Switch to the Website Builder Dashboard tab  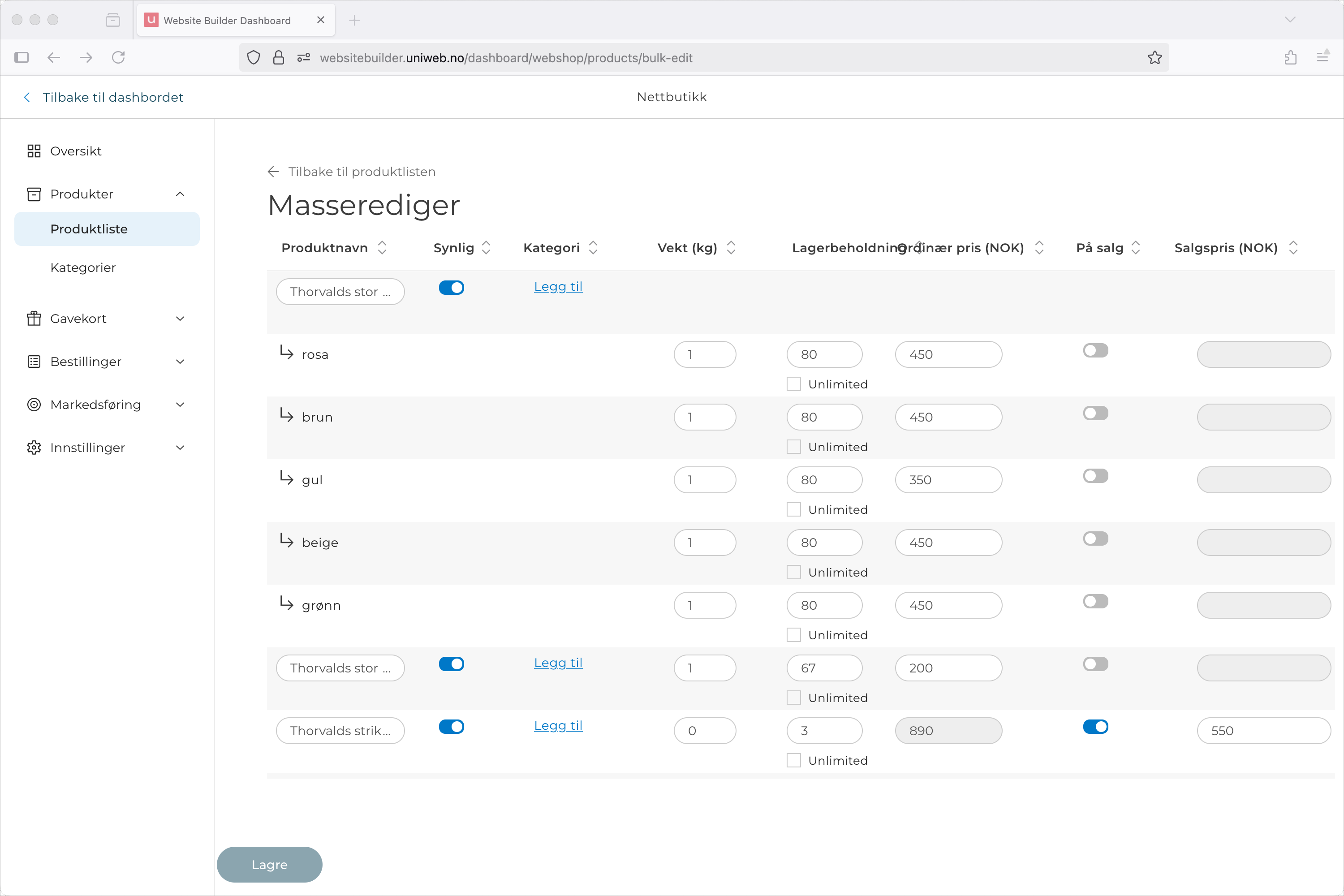[236, 21]
